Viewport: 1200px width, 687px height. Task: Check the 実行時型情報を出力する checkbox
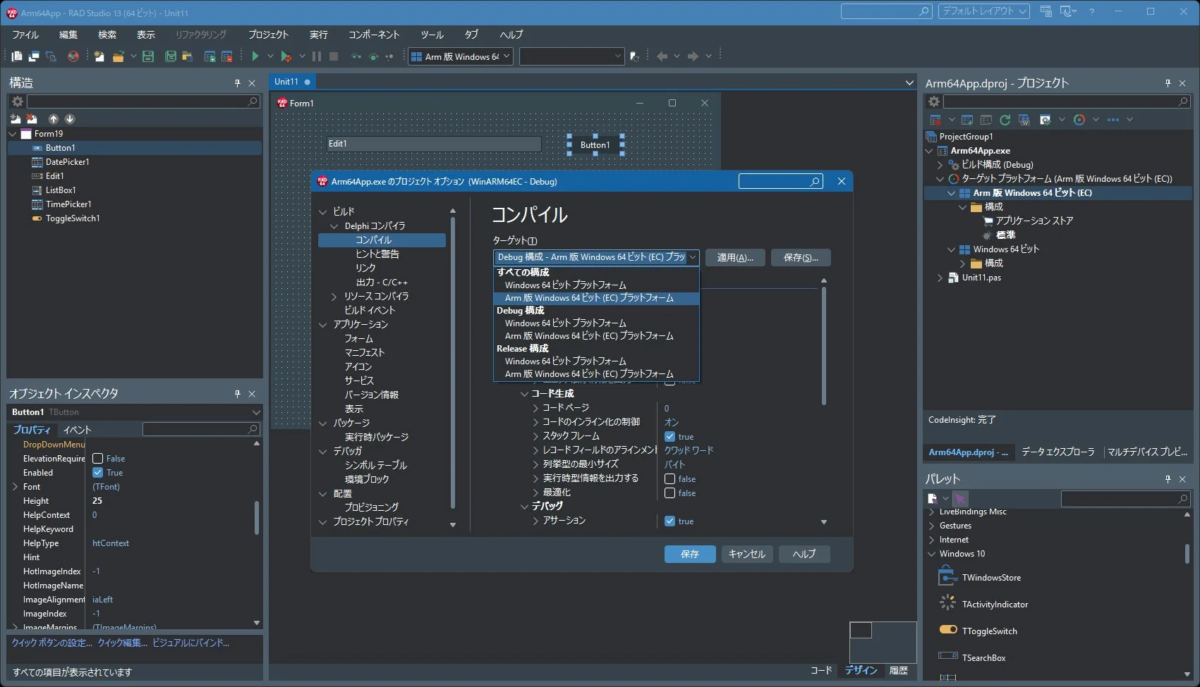(x=669, y=479)
